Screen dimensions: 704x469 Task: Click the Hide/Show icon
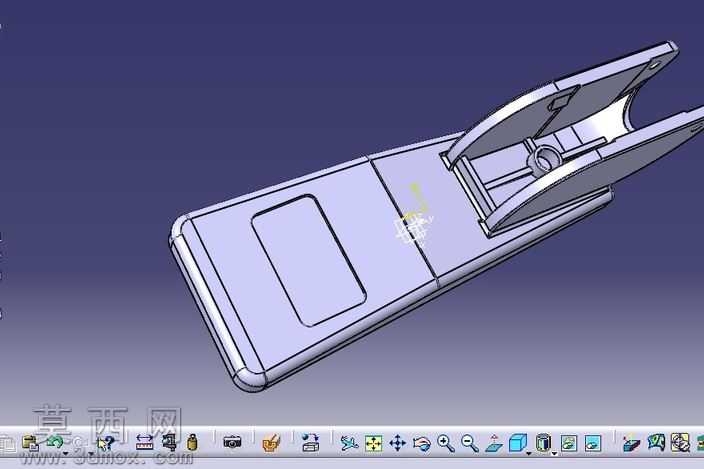click(569, 443)
